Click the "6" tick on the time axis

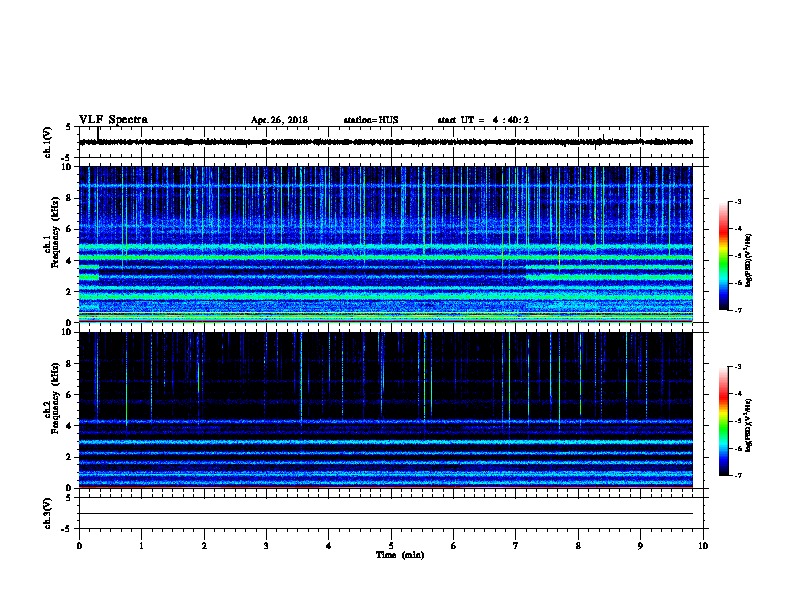454,545
